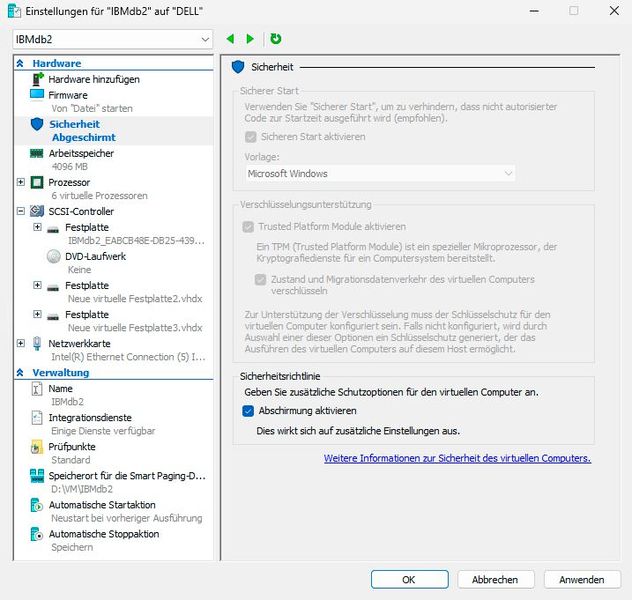Viewport: 632px width, 600px height.
Task: Select Speicherort für die Smart Paging entry
Action: coord(127,475)
